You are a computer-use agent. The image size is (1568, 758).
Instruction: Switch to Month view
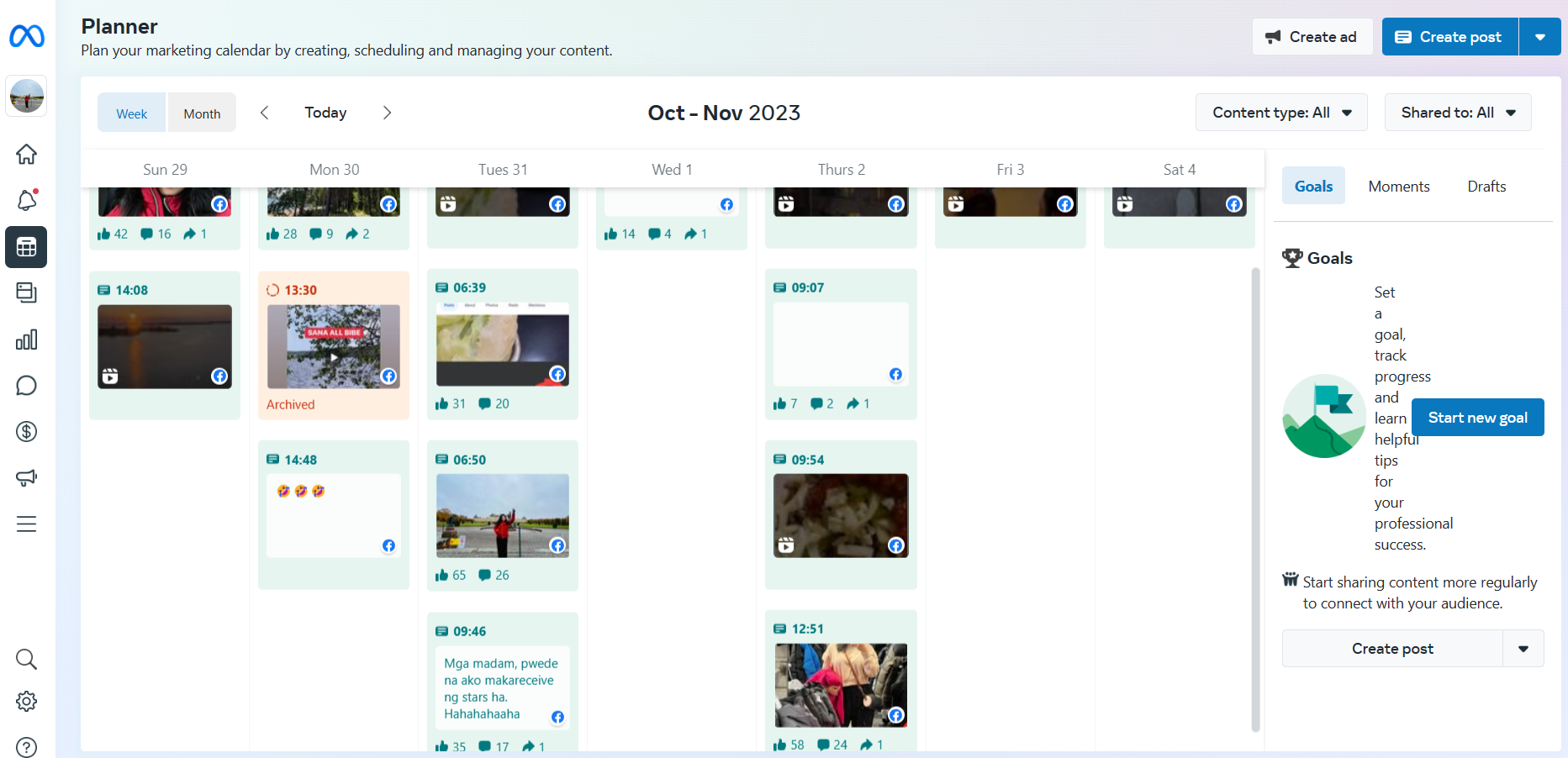pos(202,113)
